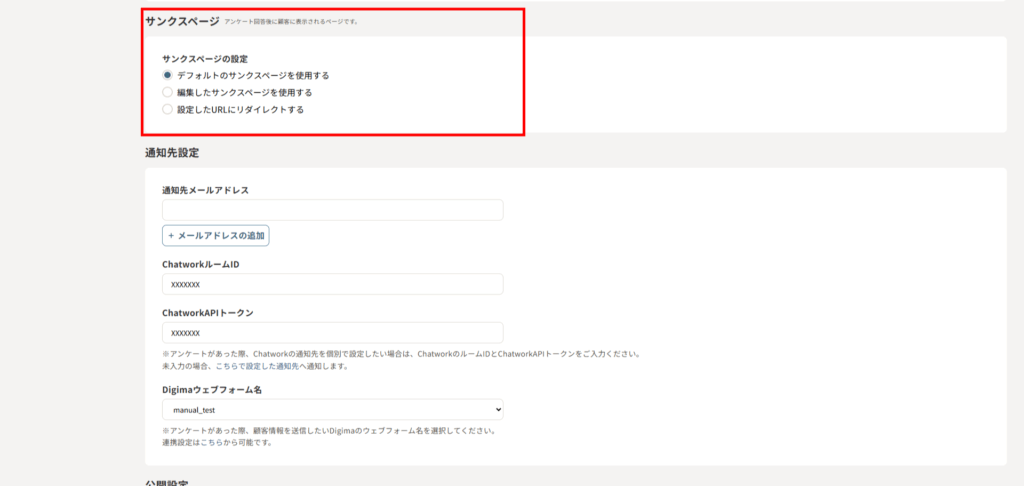Click the Chatwork notification help note first line
This screenshot has width=1024, height=486.
pos(400,354)
